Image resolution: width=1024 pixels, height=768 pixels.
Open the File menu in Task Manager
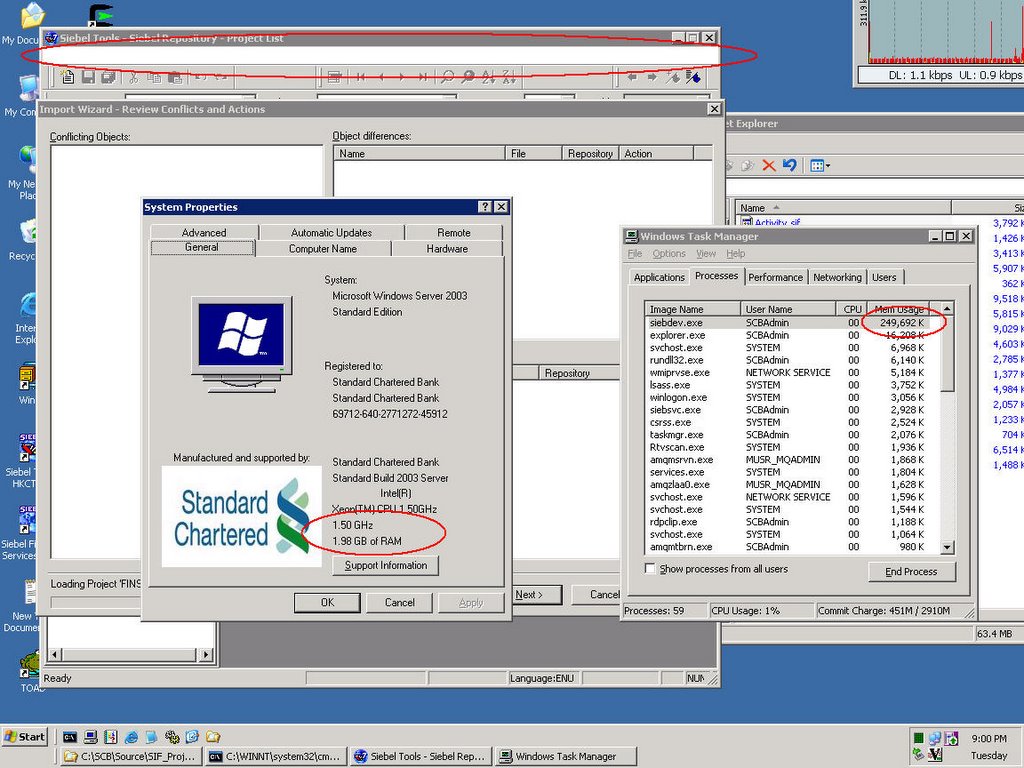(635, 253)
